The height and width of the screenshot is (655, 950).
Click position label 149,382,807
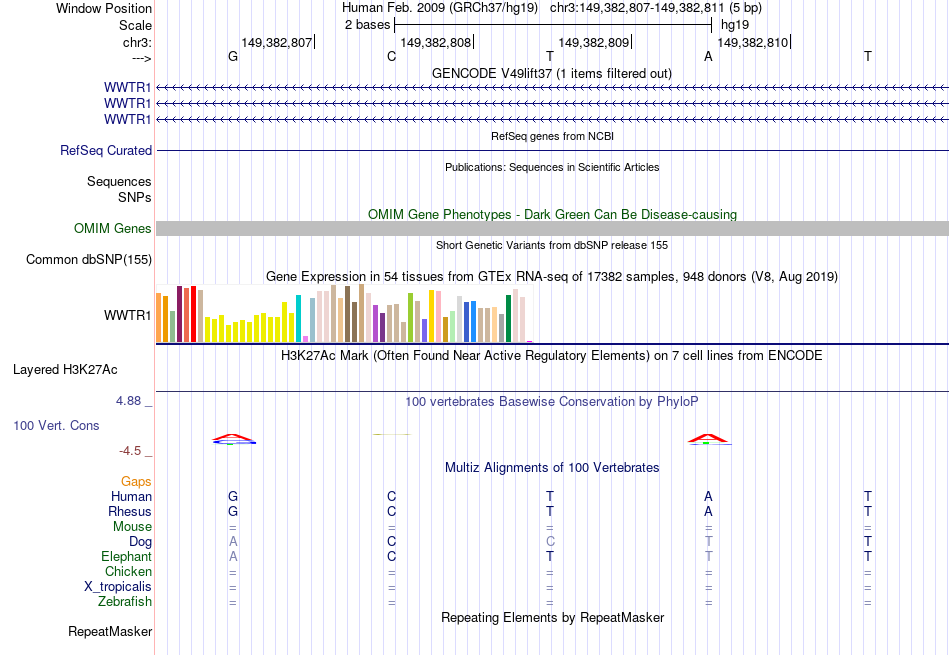point(277,42)
